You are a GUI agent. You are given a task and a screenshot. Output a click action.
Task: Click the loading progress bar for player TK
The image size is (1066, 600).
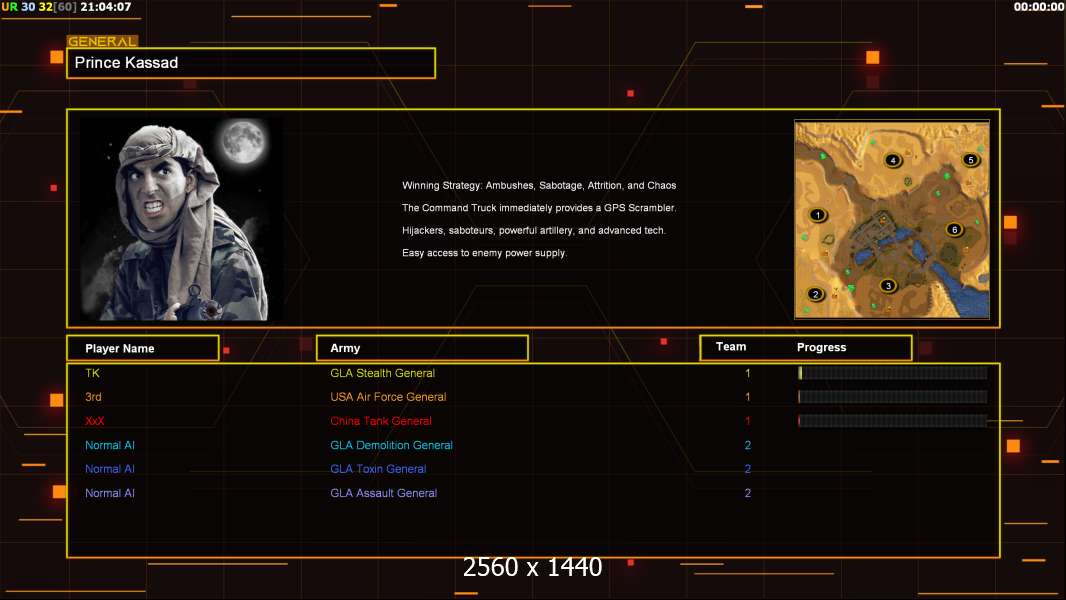[x=892, y=373]
